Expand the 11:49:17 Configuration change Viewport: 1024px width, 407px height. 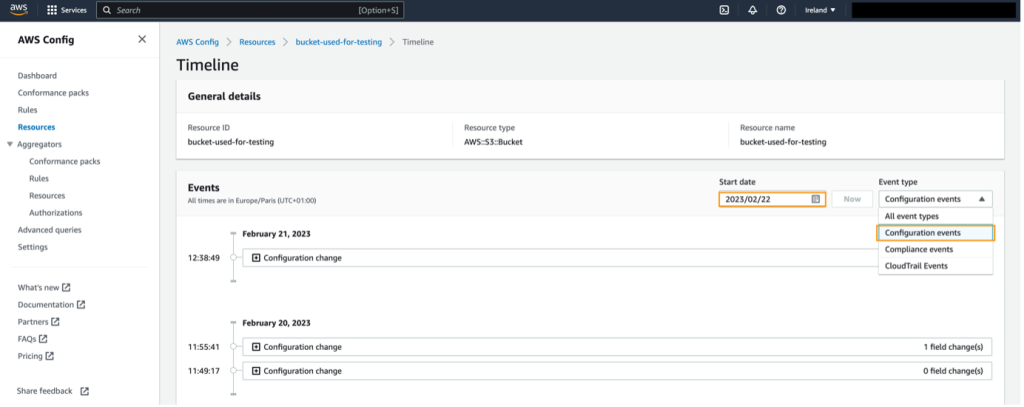pos(256,371)
